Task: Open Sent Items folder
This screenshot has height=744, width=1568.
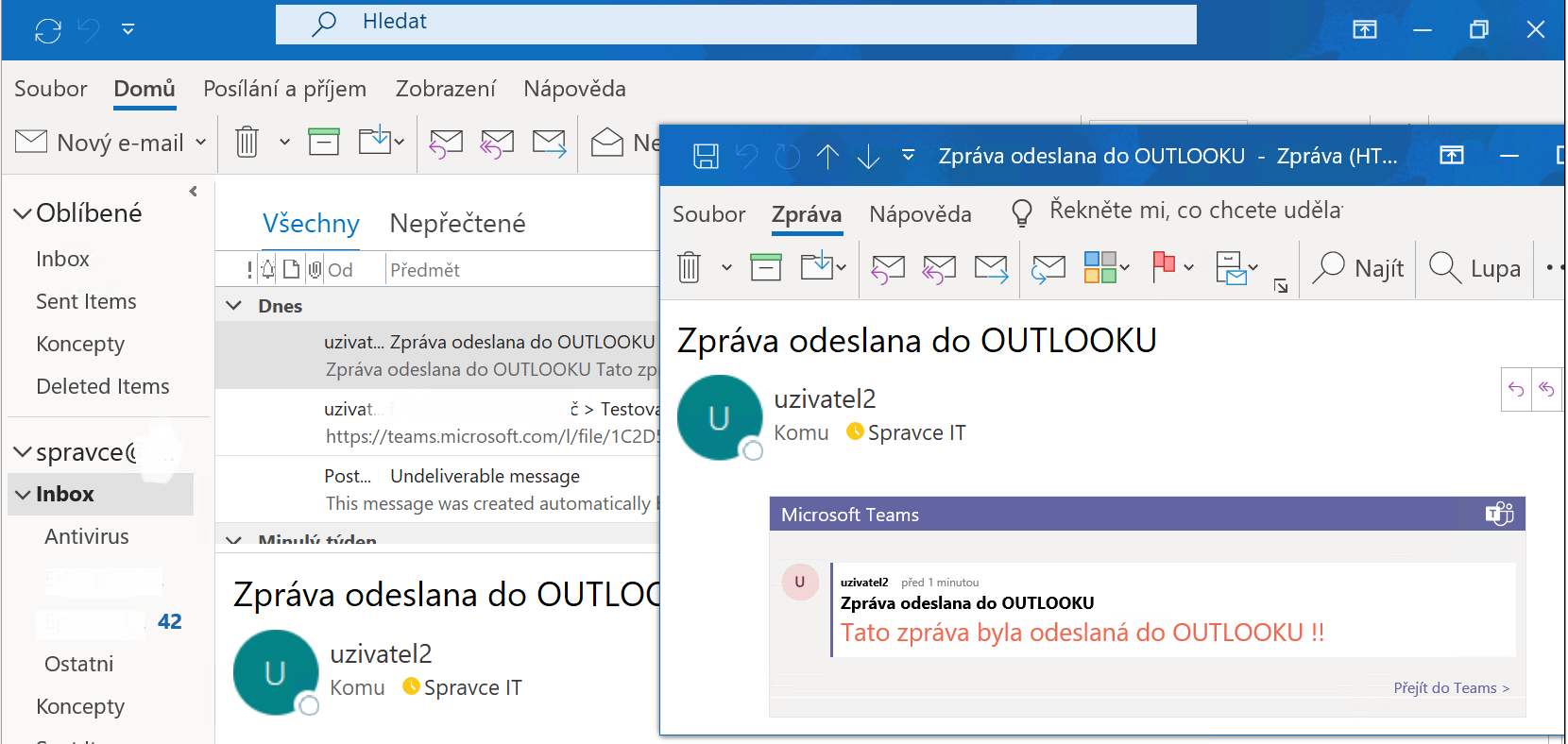Action: point(86,301)
